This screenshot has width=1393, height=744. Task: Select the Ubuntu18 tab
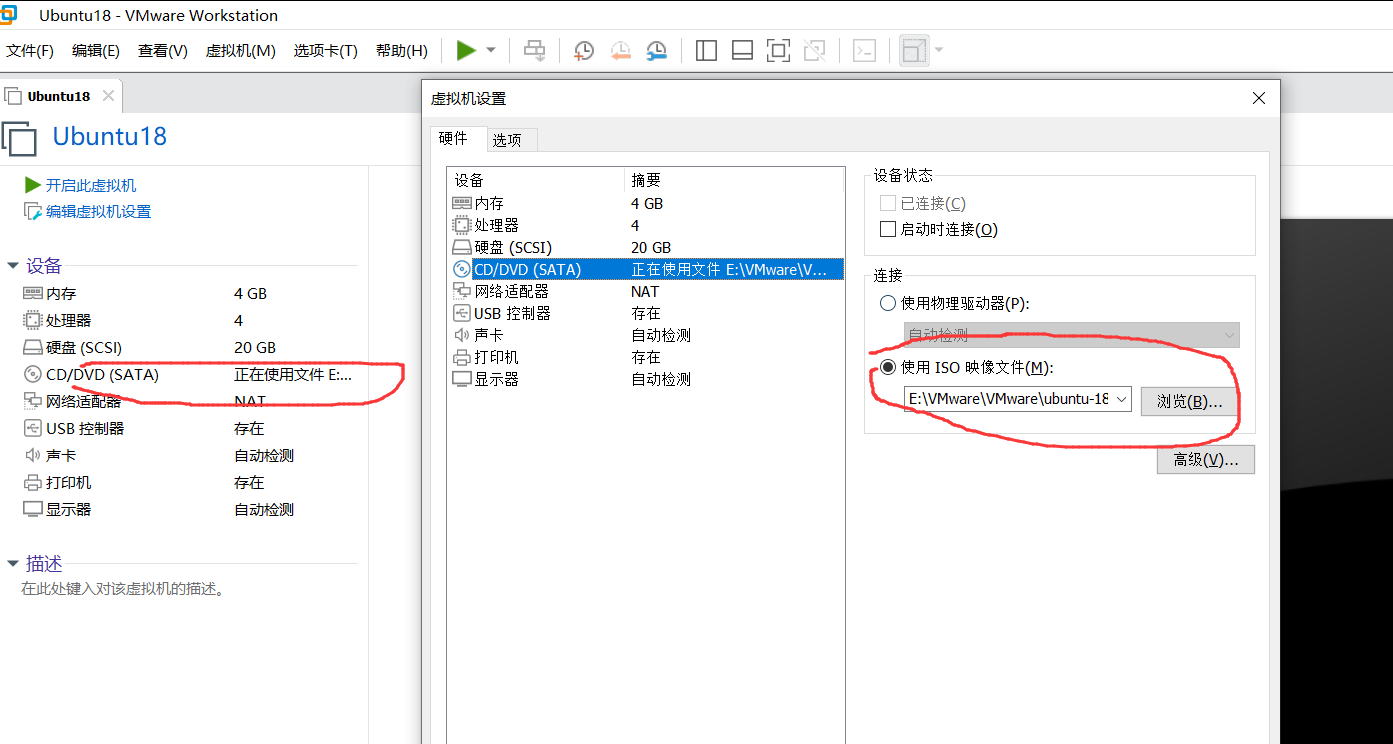[59, 96]
